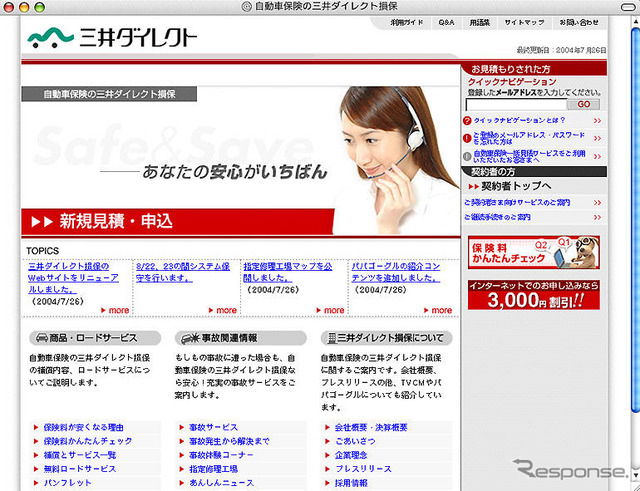Open the あんしんニュース link

(222, 483)
